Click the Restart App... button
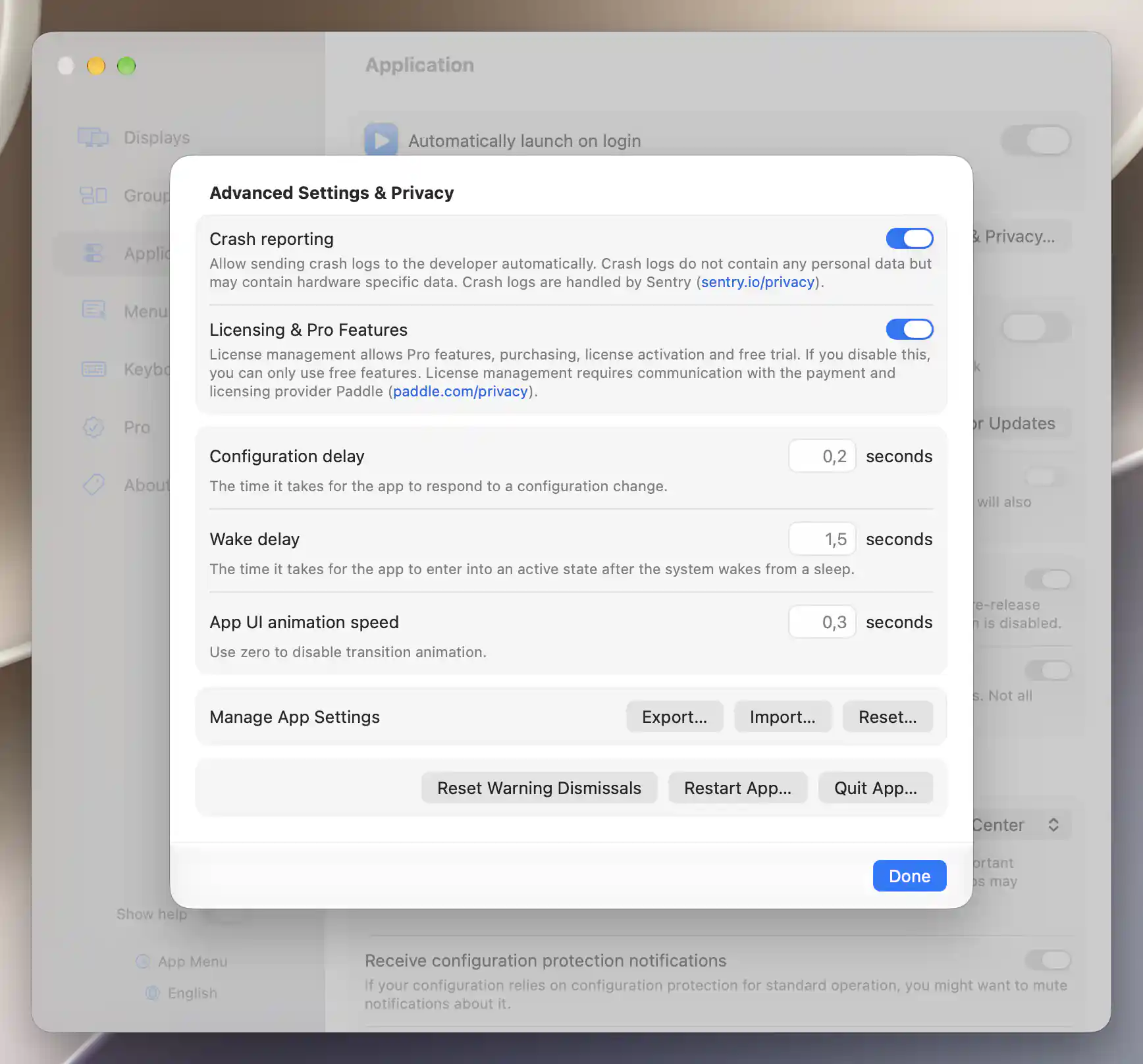Image resolution: width=1143 pixels, height=1064 pixels. tap(737, 788)
